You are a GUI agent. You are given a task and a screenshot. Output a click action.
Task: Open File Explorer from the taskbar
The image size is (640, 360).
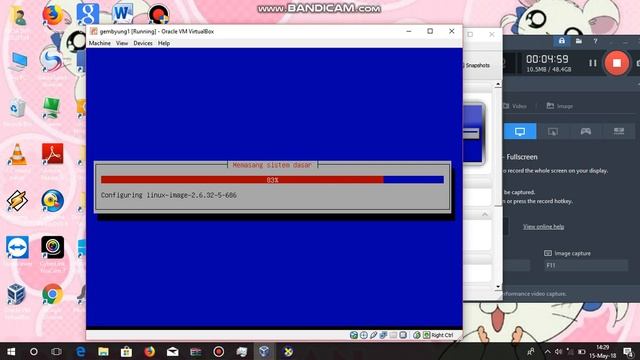click(x=103, y=351)
